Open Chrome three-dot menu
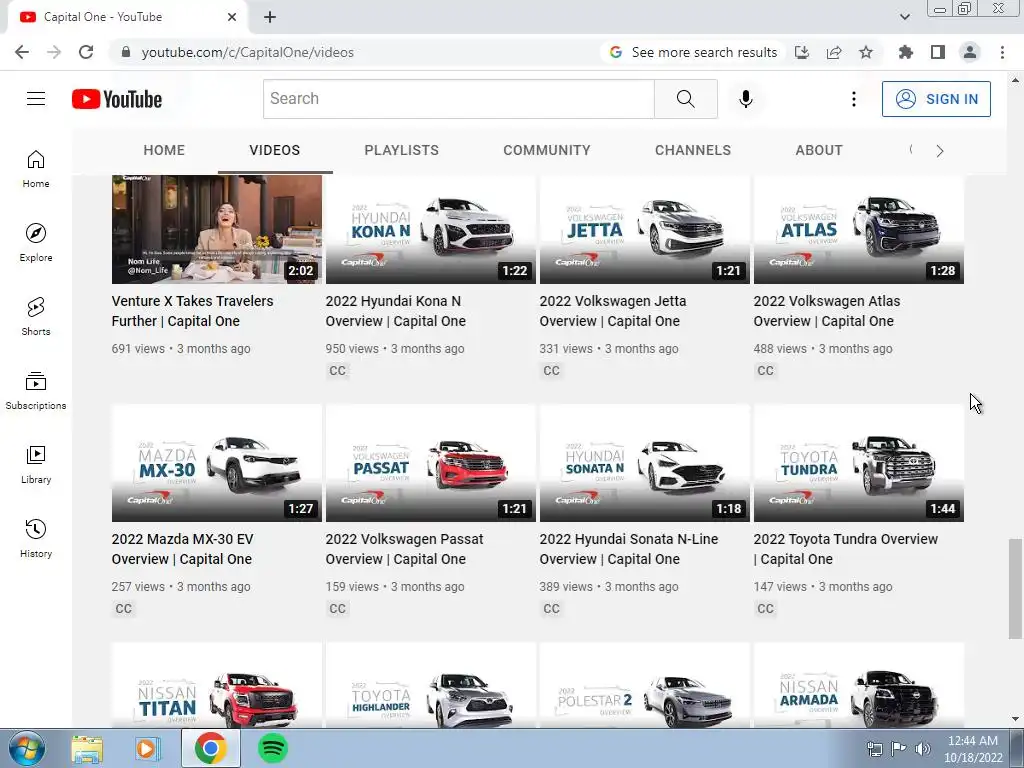 click(x=1002, y=52)
